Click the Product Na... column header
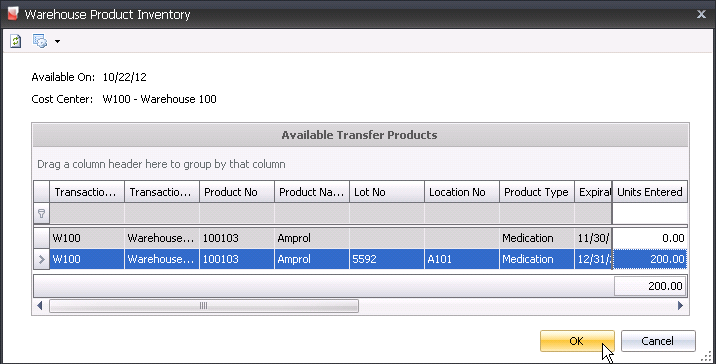 coord(312,192)
